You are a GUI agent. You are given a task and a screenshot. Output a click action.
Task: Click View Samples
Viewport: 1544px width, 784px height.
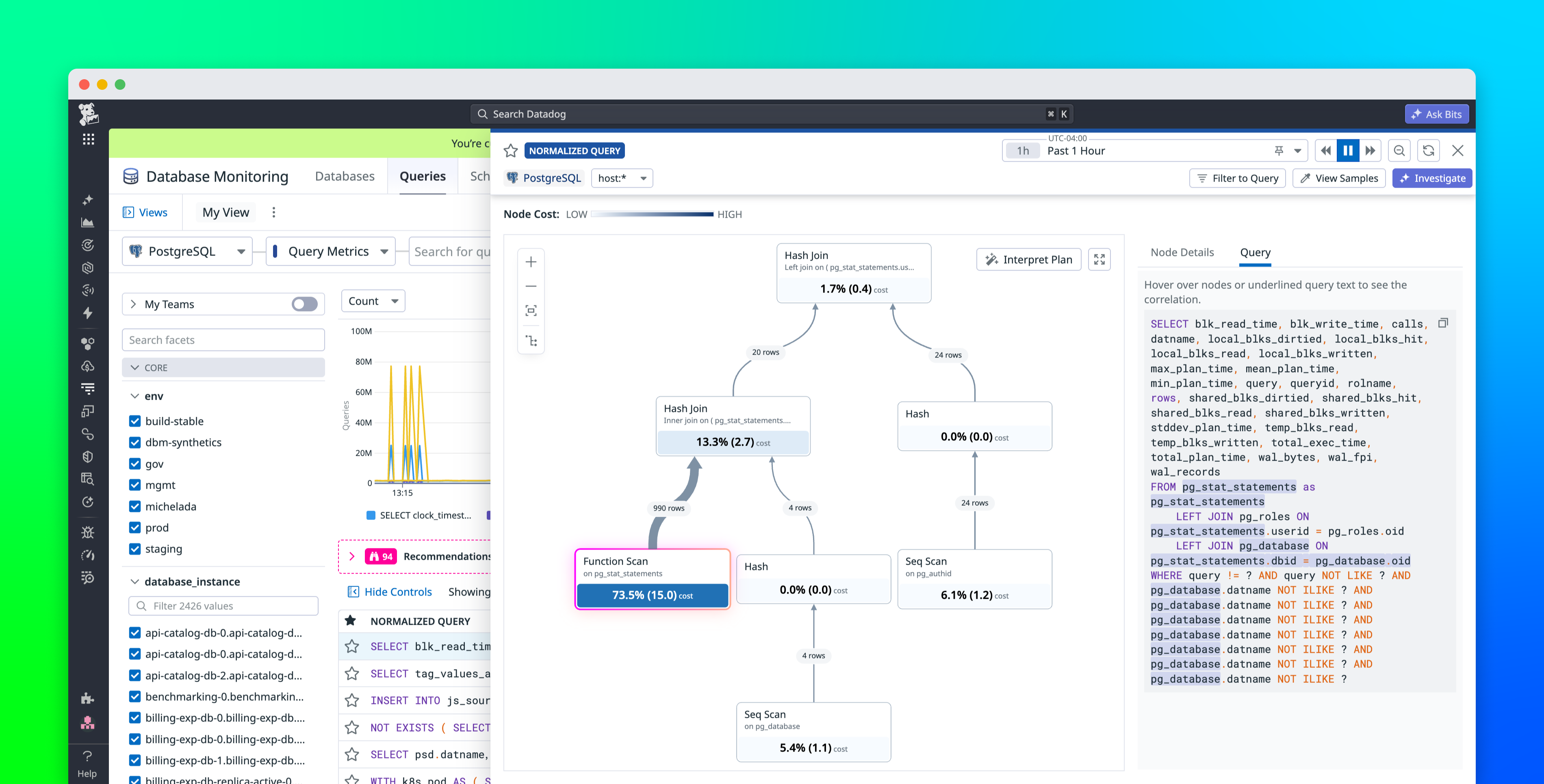(1338, 178)
